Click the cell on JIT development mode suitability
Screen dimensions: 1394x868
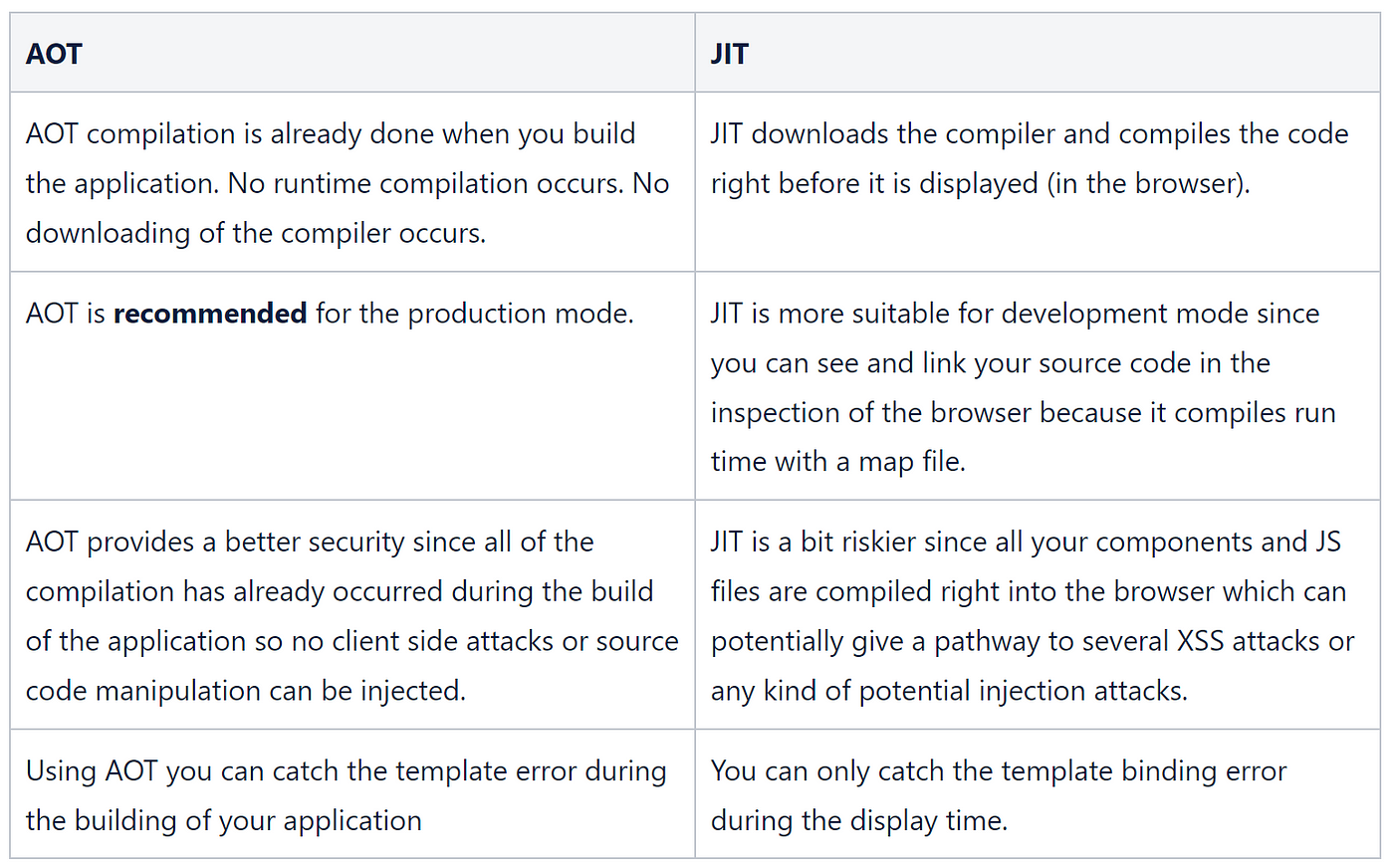[x=1038, y=386]
